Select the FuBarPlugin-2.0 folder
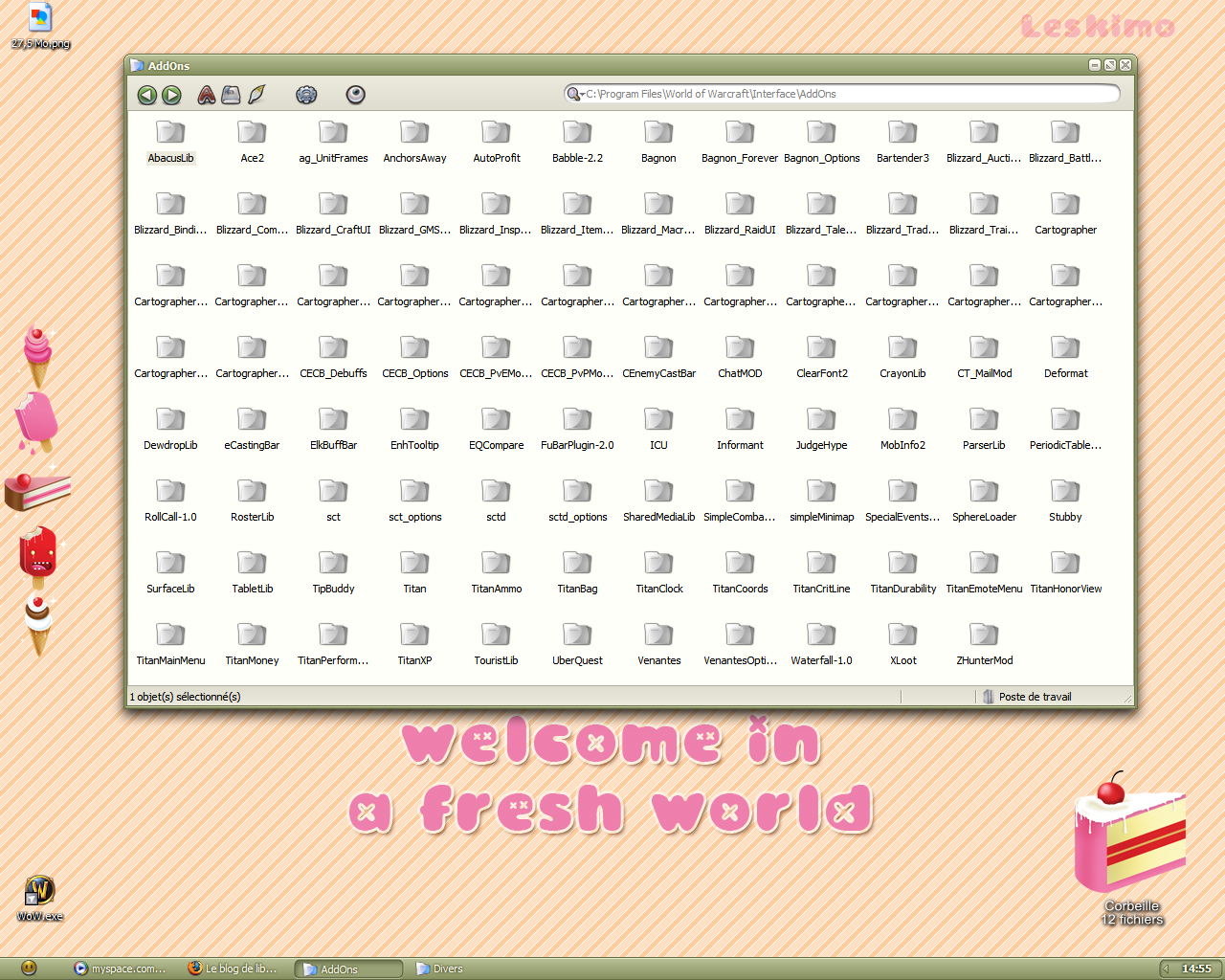Screen dimensions: 1225x980 pos(577,430)
